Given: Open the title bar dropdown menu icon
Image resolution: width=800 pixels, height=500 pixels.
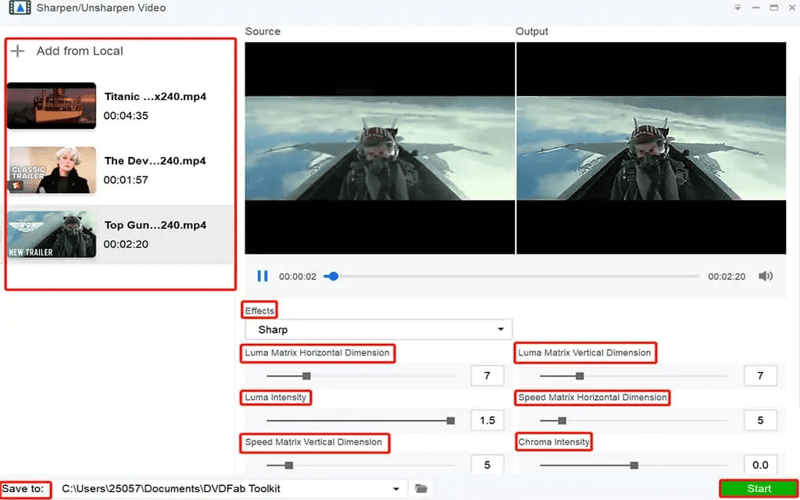Looking at the screenshot, I should click(x=738, y=8).
